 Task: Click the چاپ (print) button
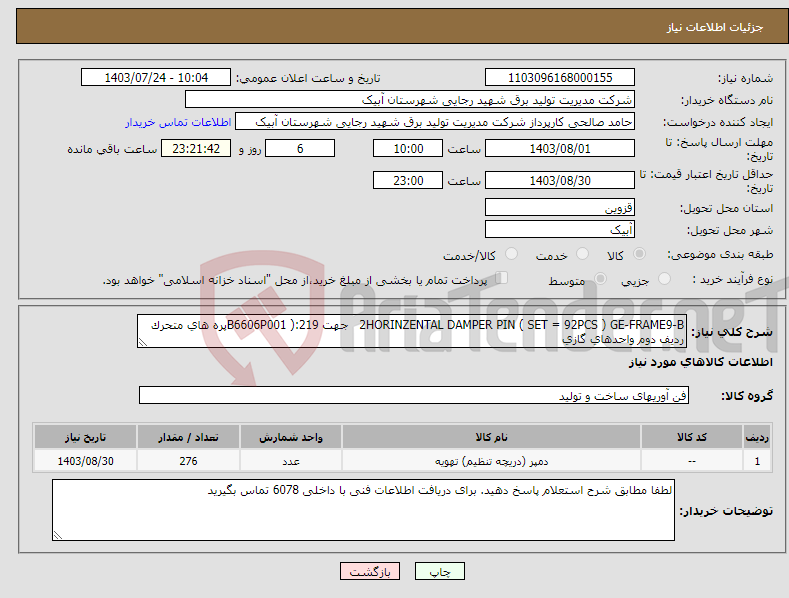pyautogui.click(x=439, y=571)
